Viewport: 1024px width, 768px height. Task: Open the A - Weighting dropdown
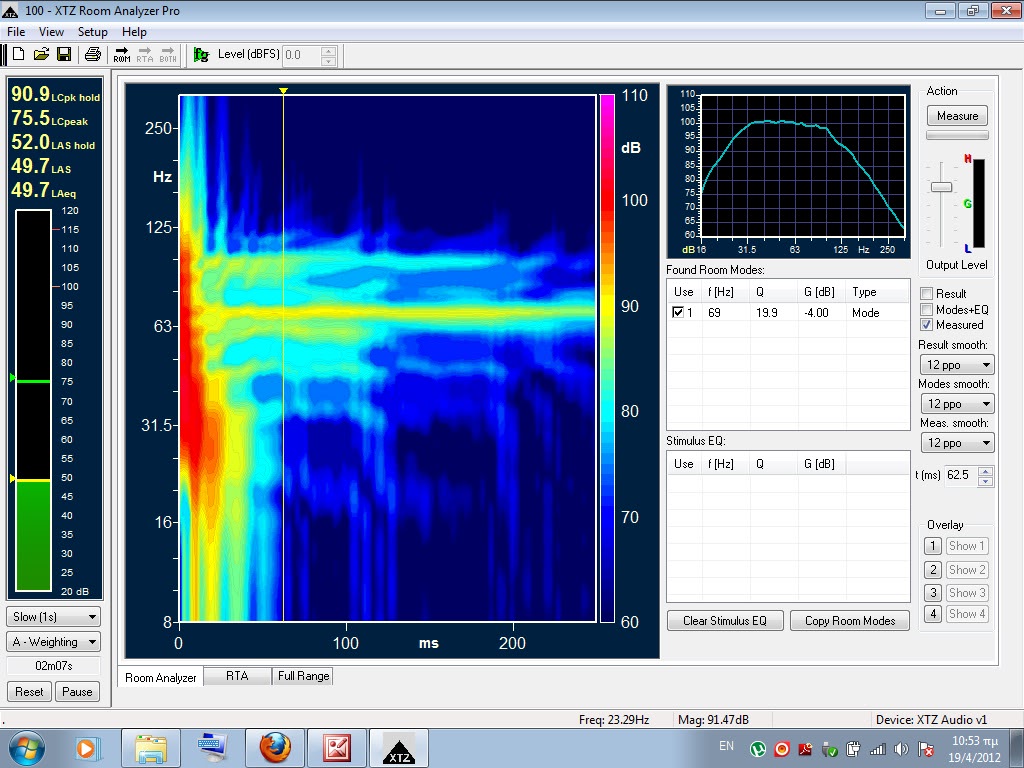54,642
